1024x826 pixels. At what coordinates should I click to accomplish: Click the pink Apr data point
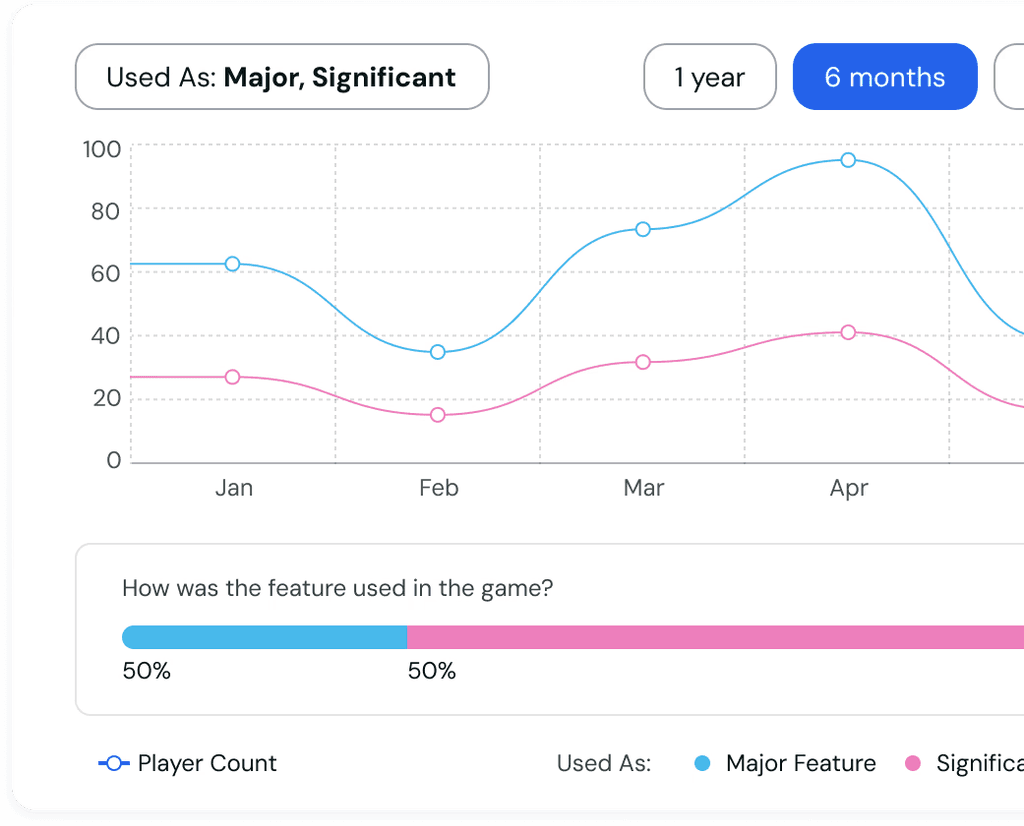point(848,332)
